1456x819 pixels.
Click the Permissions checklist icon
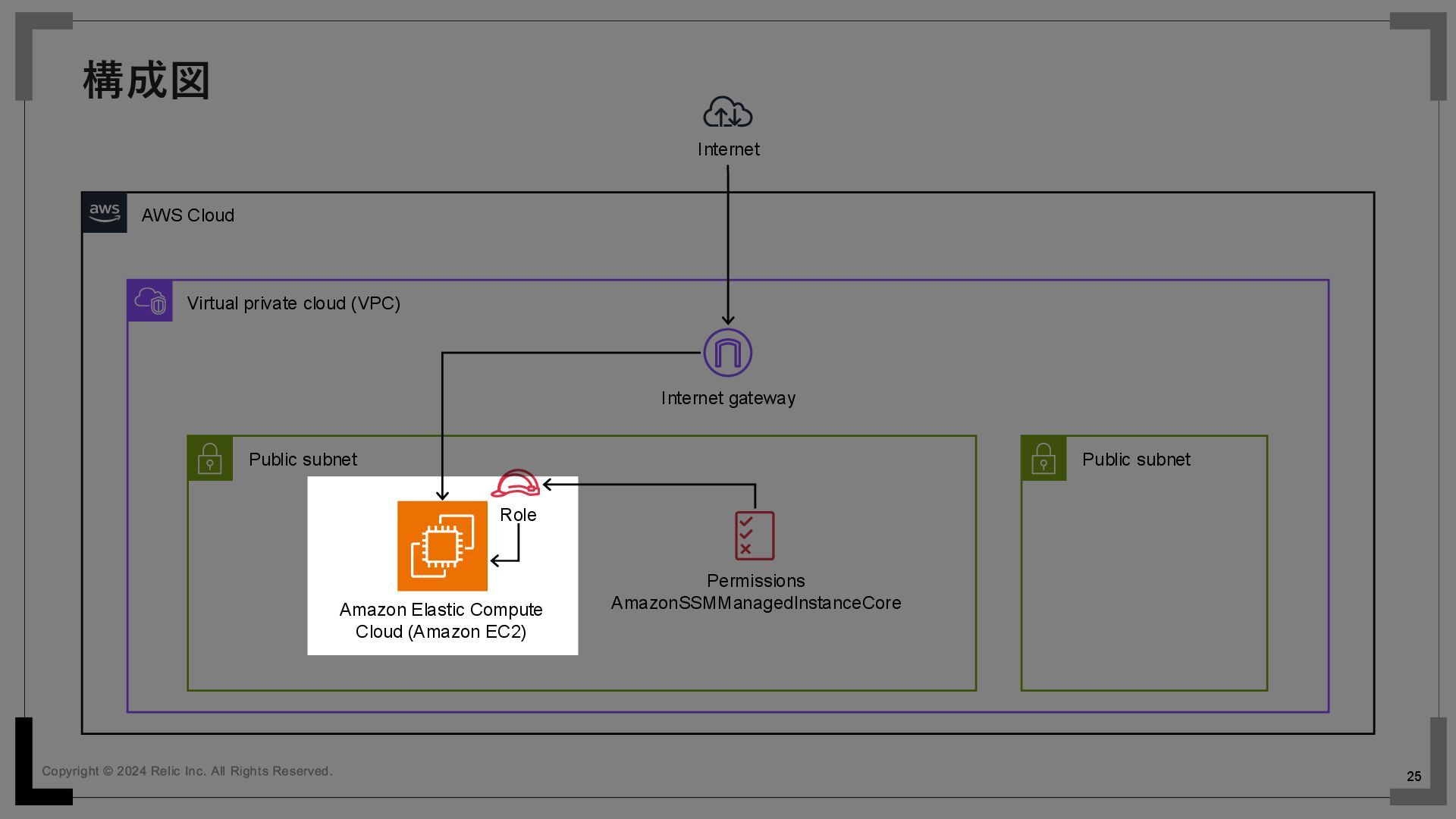755,535
